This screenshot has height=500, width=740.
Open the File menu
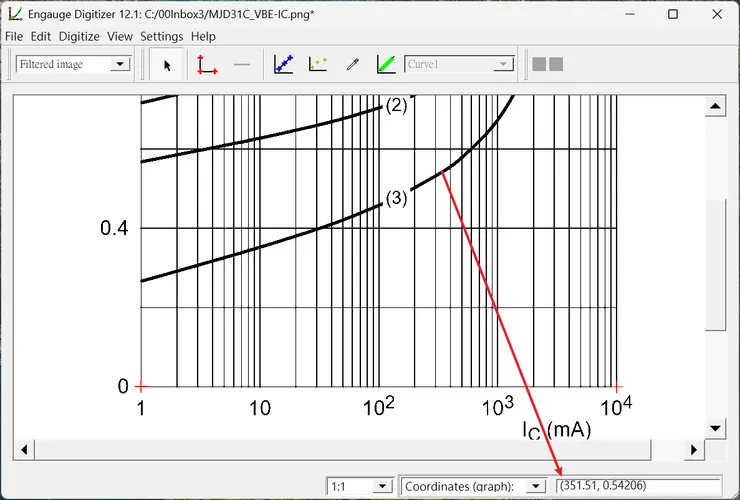tap(14, 36)
